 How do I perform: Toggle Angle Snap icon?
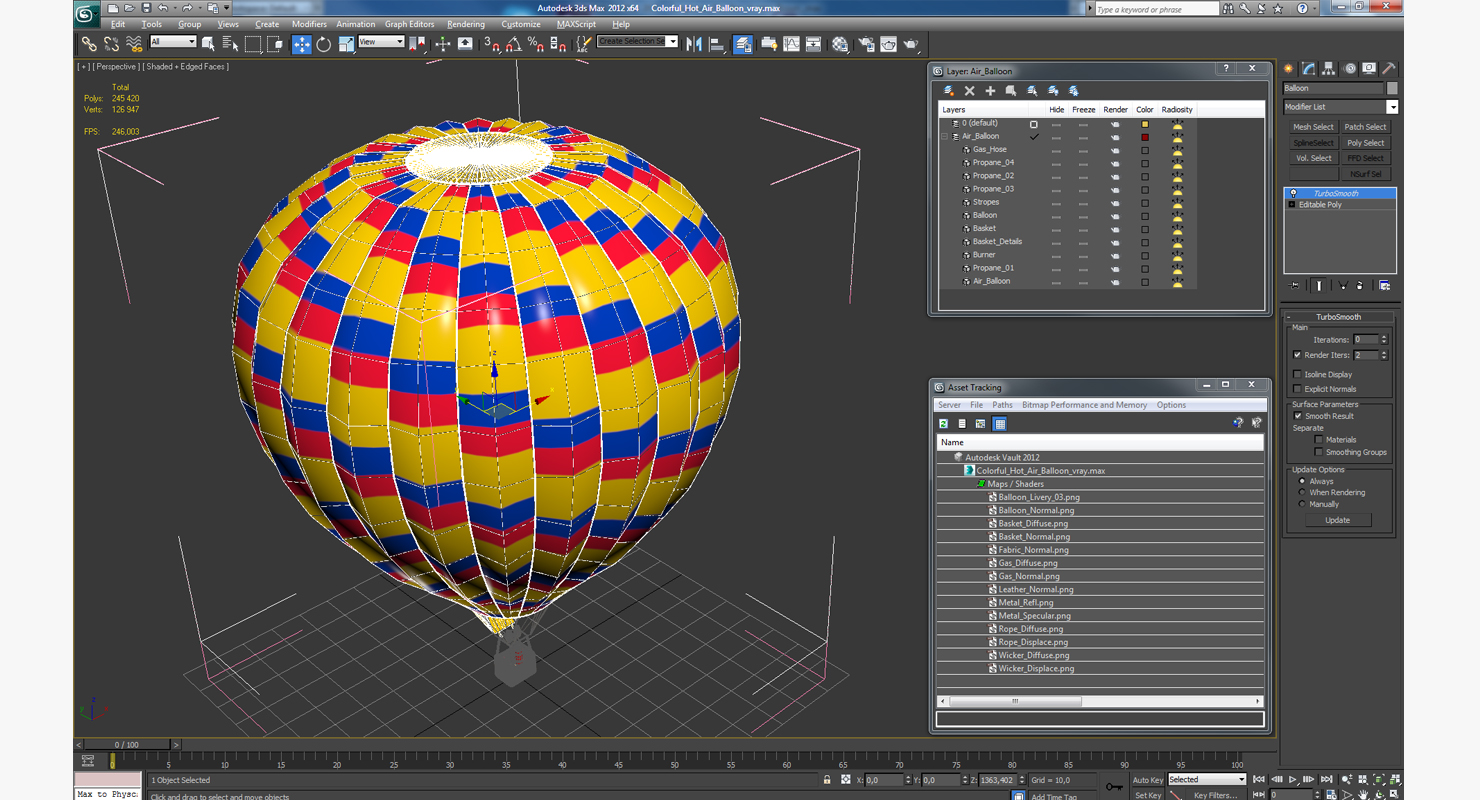click(x=513, y=44)
